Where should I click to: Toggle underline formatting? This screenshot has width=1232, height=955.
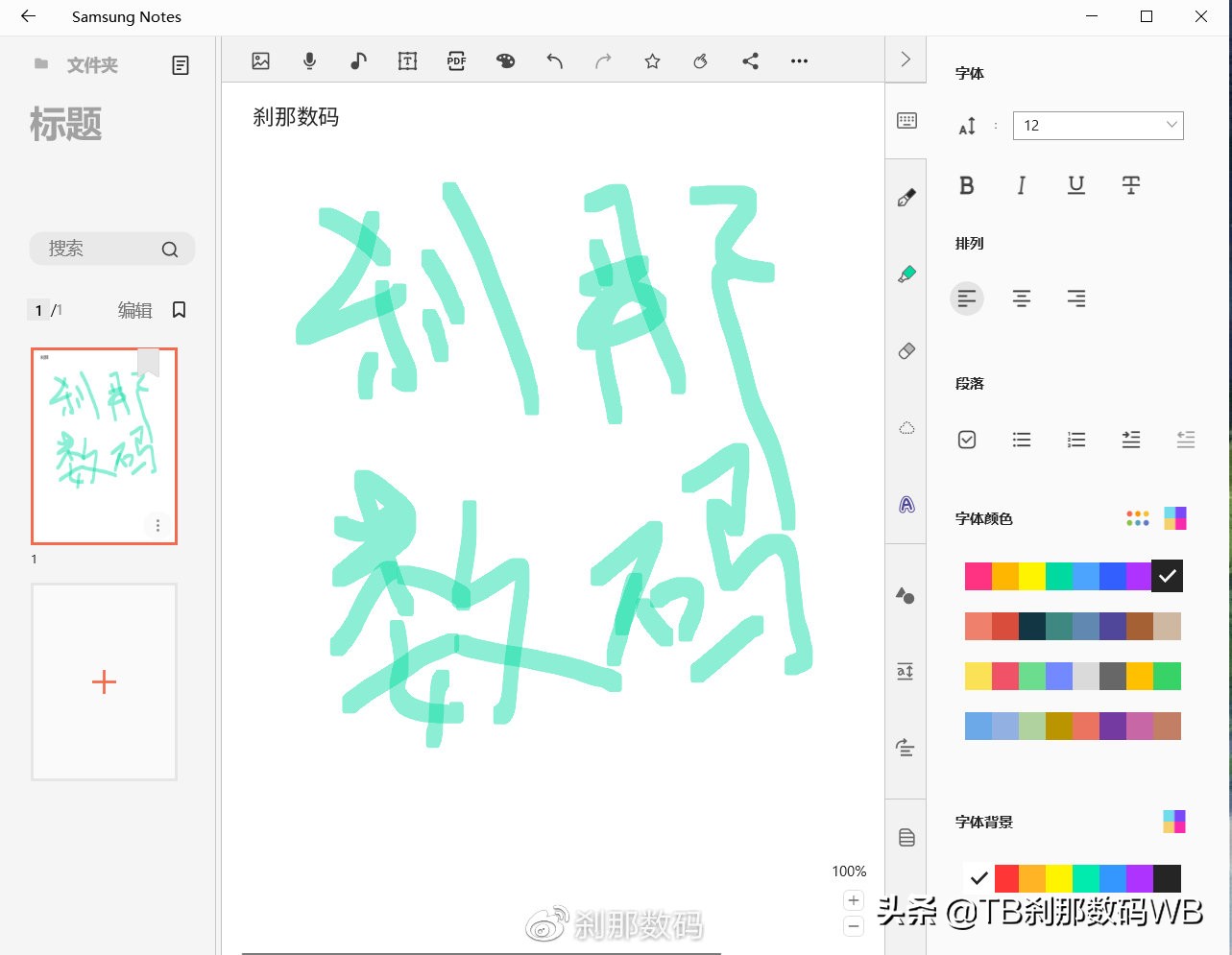[x=1075, y=185]
